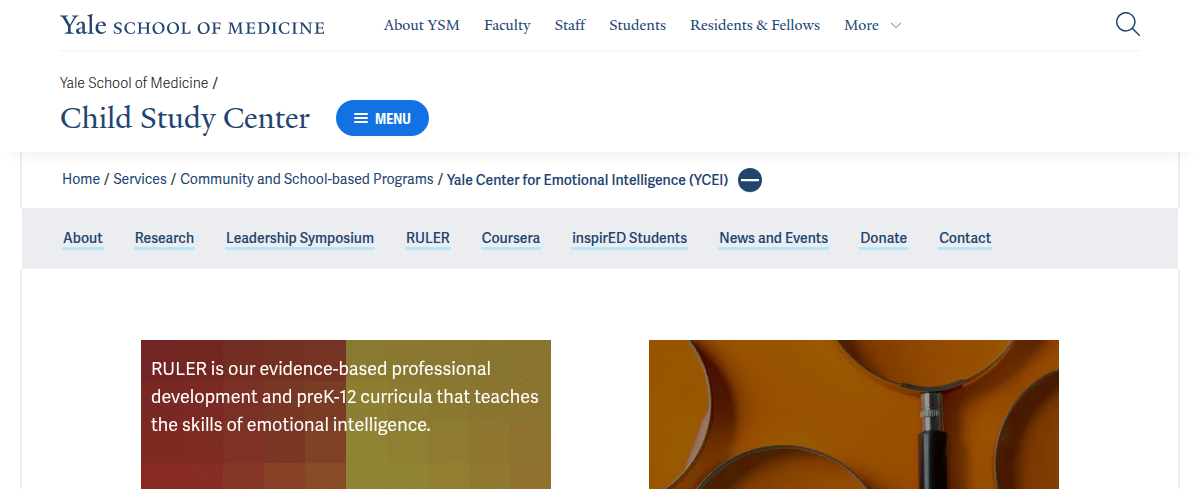Go to Services breadcrumb
The height and width of the screenshot is (489, 1200).
[140, 179]
